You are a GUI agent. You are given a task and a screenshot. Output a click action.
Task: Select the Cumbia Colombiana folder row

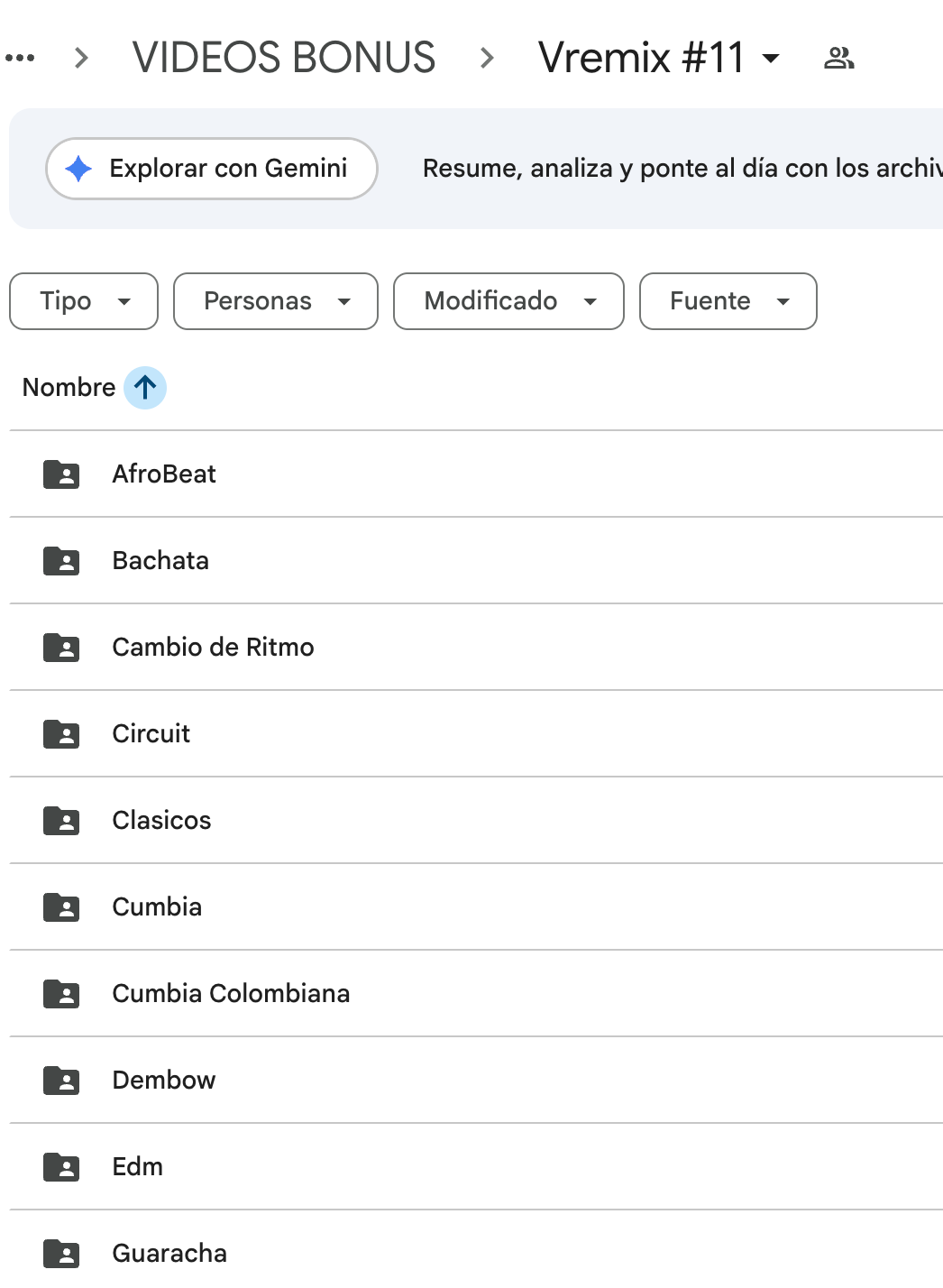231,993
